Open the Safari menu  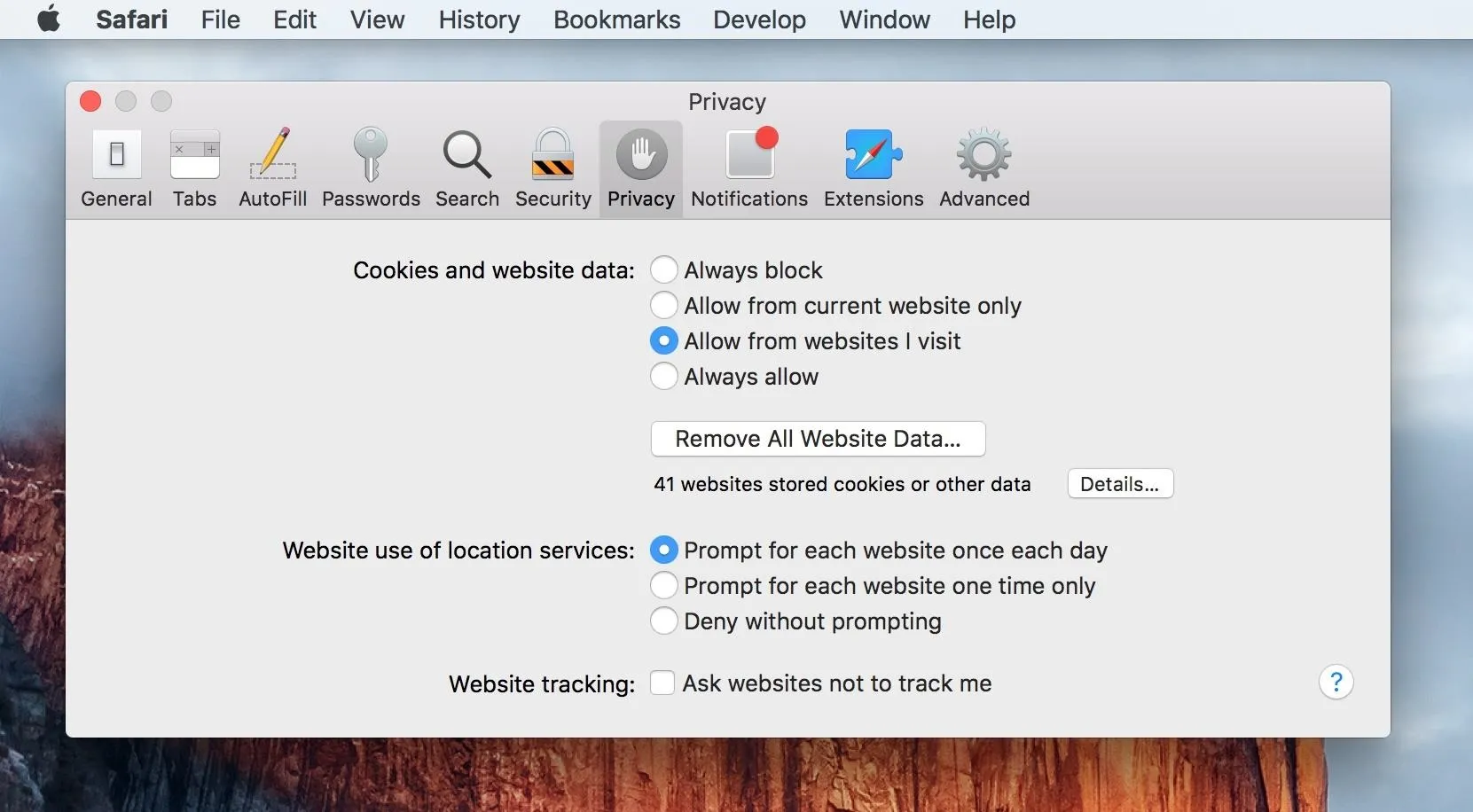pyautogui.click(x=131, y=20)
